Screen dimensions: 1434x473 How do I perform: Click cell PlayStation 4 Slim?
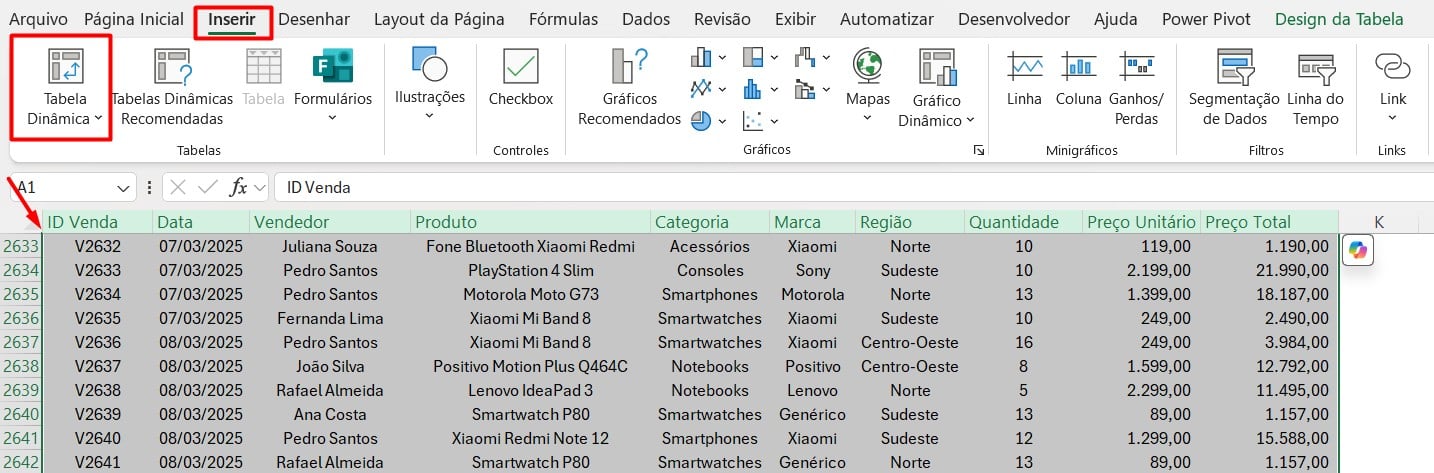tap(531, 270)
